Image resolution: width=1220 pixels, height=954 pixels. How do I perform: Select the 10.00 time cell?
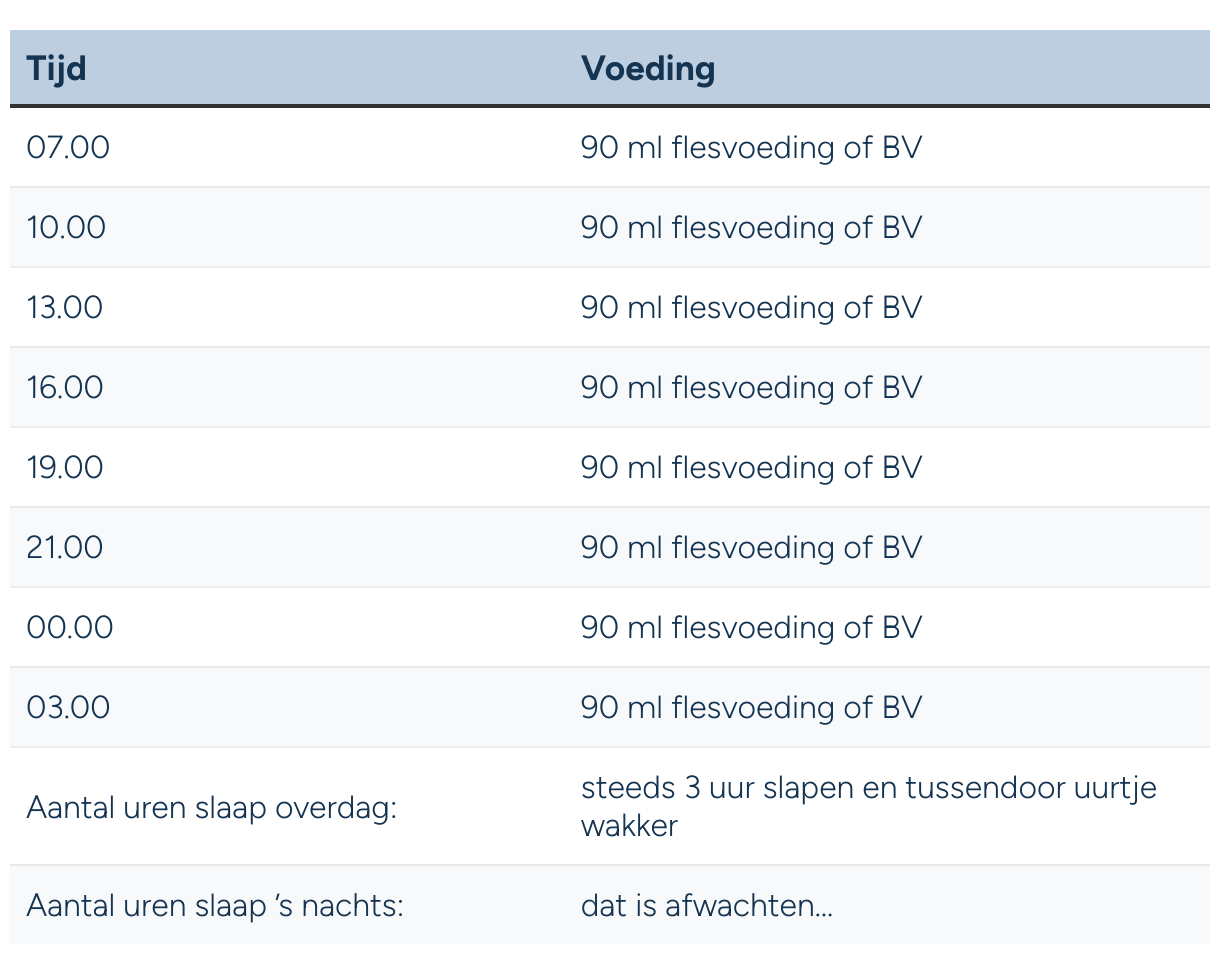pos(66,227)
